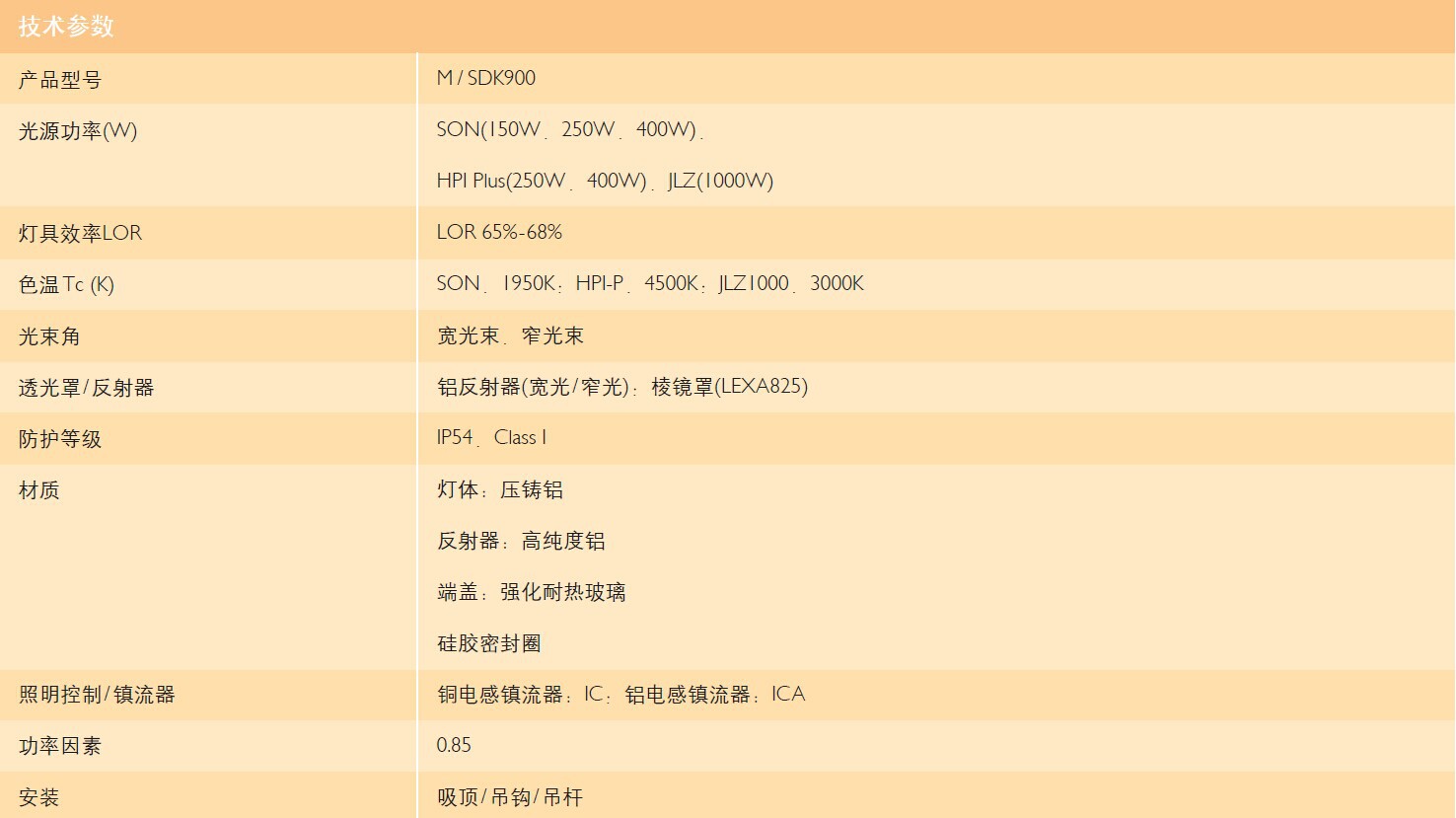Click the 硅胶密封圈 text line

click(x=489, y=644)
